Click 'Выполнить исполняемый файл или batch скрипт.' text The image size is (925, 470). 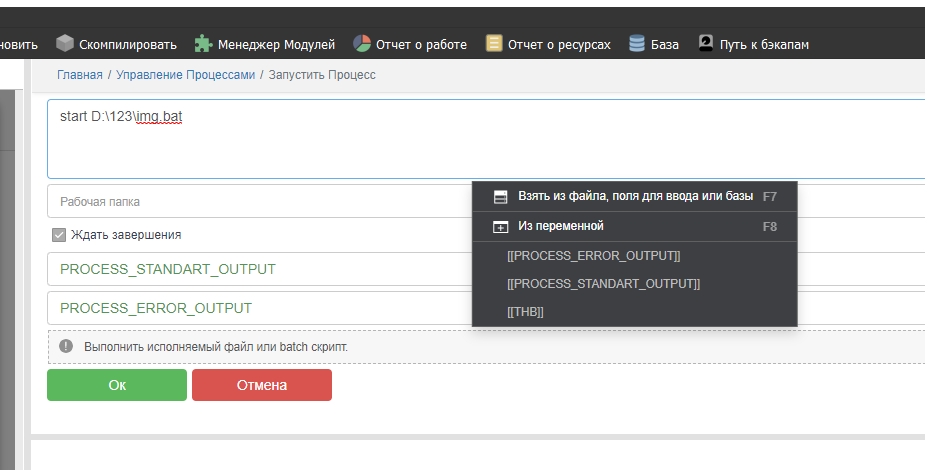click(216, 347)
